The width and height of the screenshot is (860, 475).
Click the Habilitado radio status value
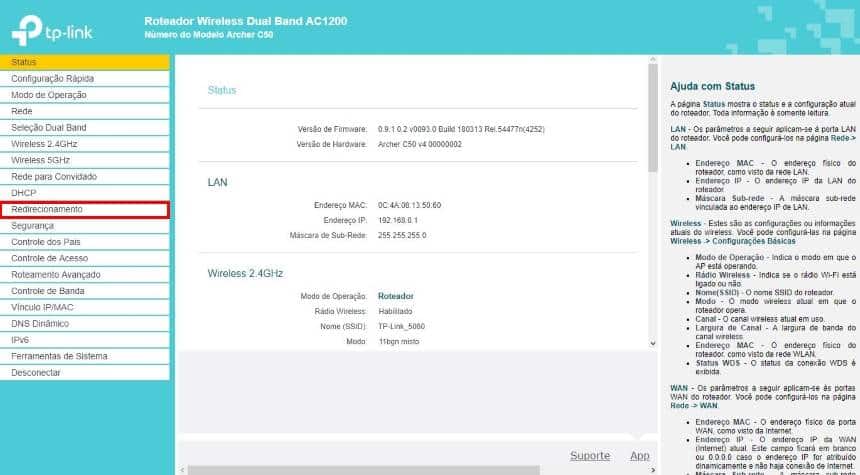[x=395, y=312]
